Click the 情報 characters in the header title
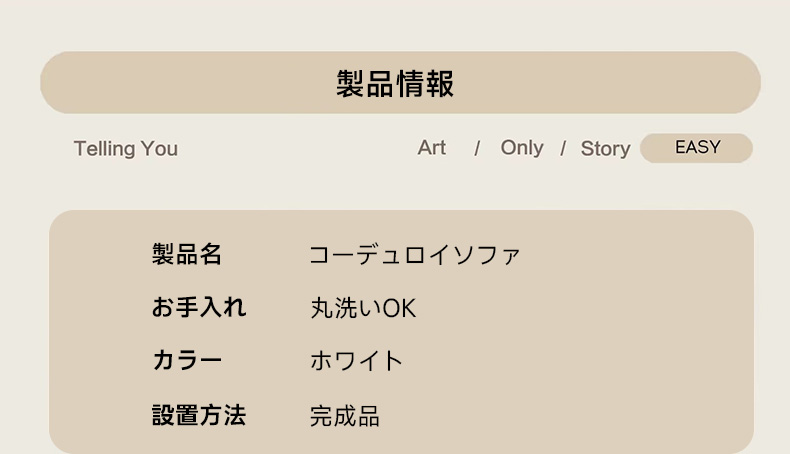Screen dimensions: 790x454 click(x=425, y=84)
